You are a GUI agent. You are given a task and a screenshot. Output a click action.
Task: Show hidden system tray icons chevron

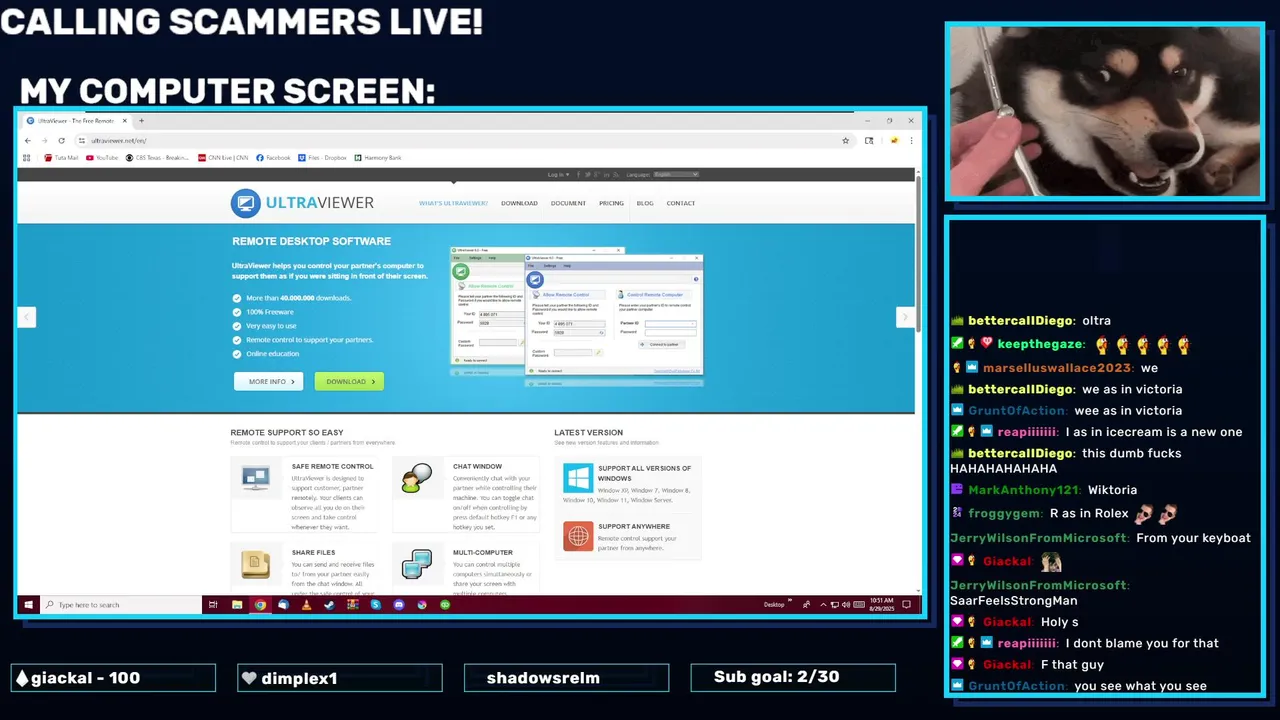[x=823, y=605]
